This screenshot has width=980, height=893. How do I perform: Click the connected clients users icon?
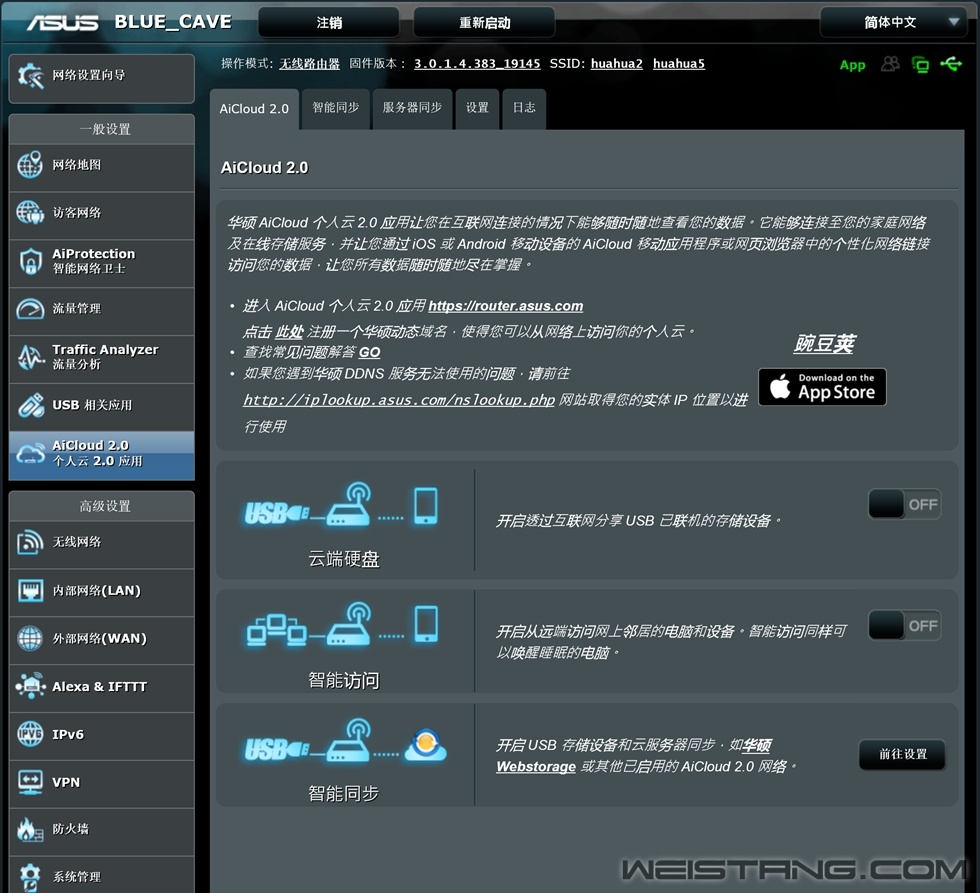(x=890, y=65)
